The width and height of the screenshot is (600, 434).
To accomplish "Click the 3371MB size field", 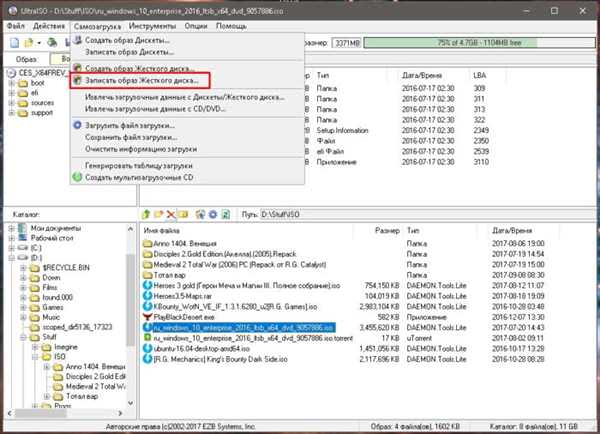I will (347, 43).
